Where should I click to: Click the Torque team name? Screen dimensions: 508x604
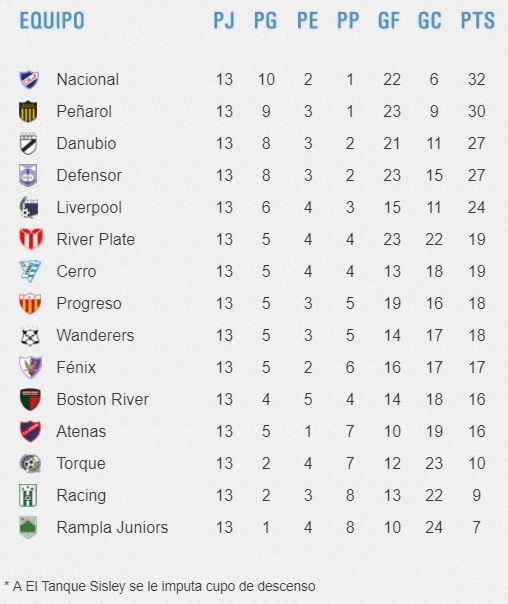81,463
